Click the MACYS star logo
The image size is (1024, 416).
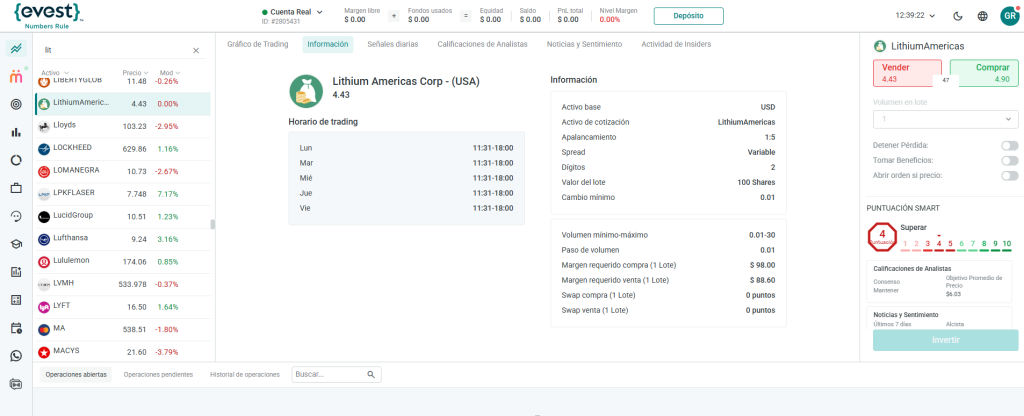[44, 353]
